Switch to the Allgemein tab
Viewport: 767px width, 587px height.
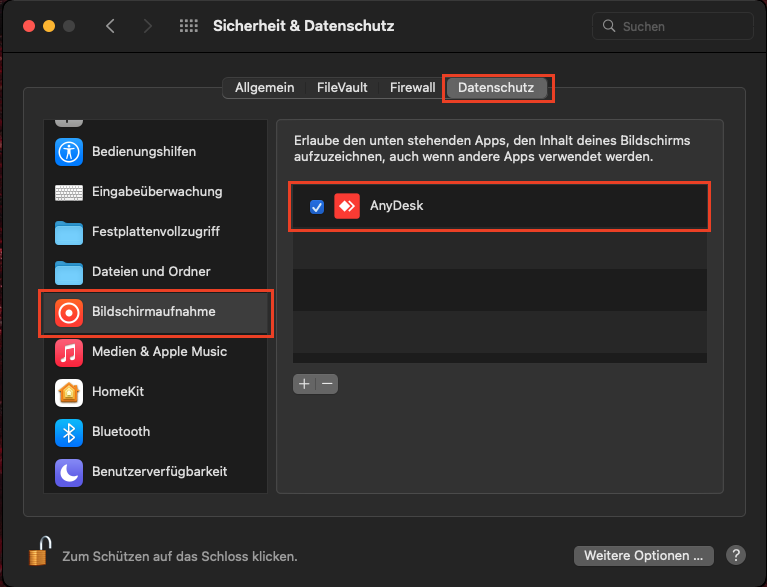pos(265,88)
